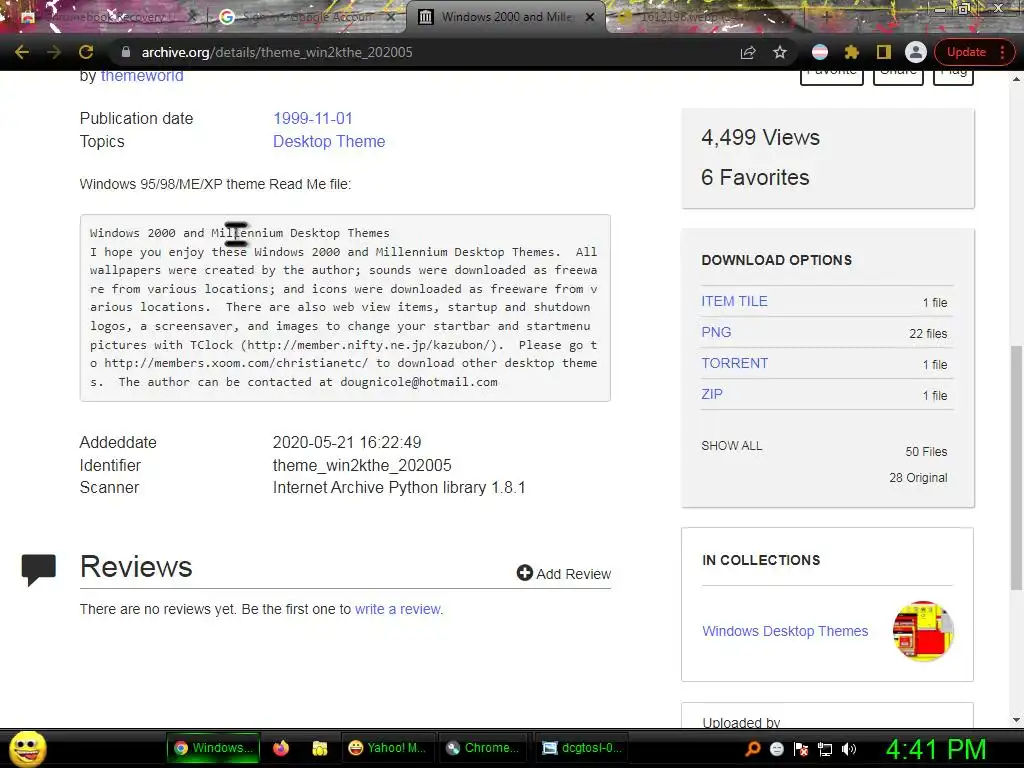Open the Extensions puzzle piece menu
1024x768 pixels.
coord(852,52)
